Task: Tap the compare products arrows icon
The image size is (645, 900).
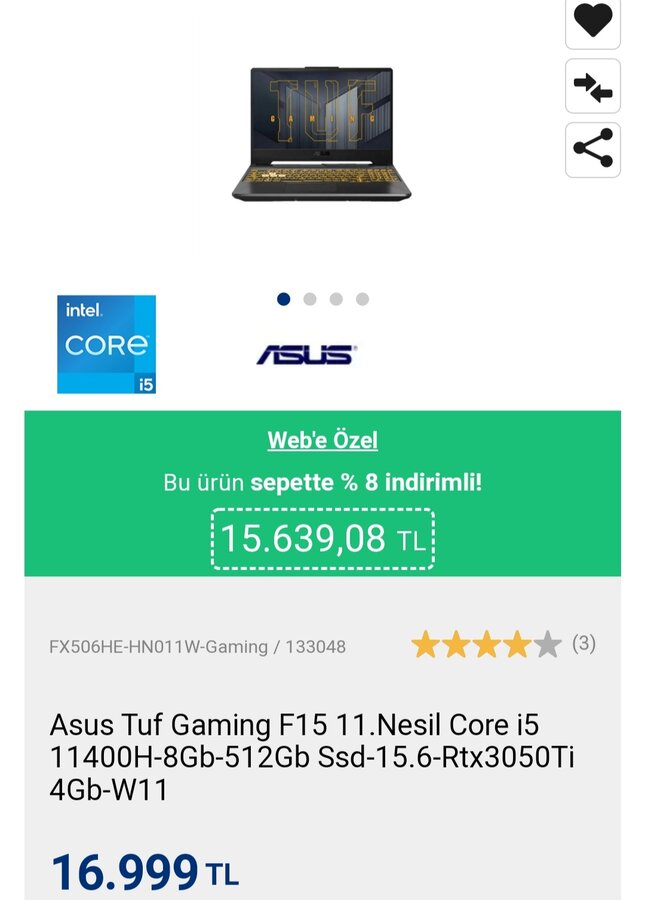Action: (593, 86)
